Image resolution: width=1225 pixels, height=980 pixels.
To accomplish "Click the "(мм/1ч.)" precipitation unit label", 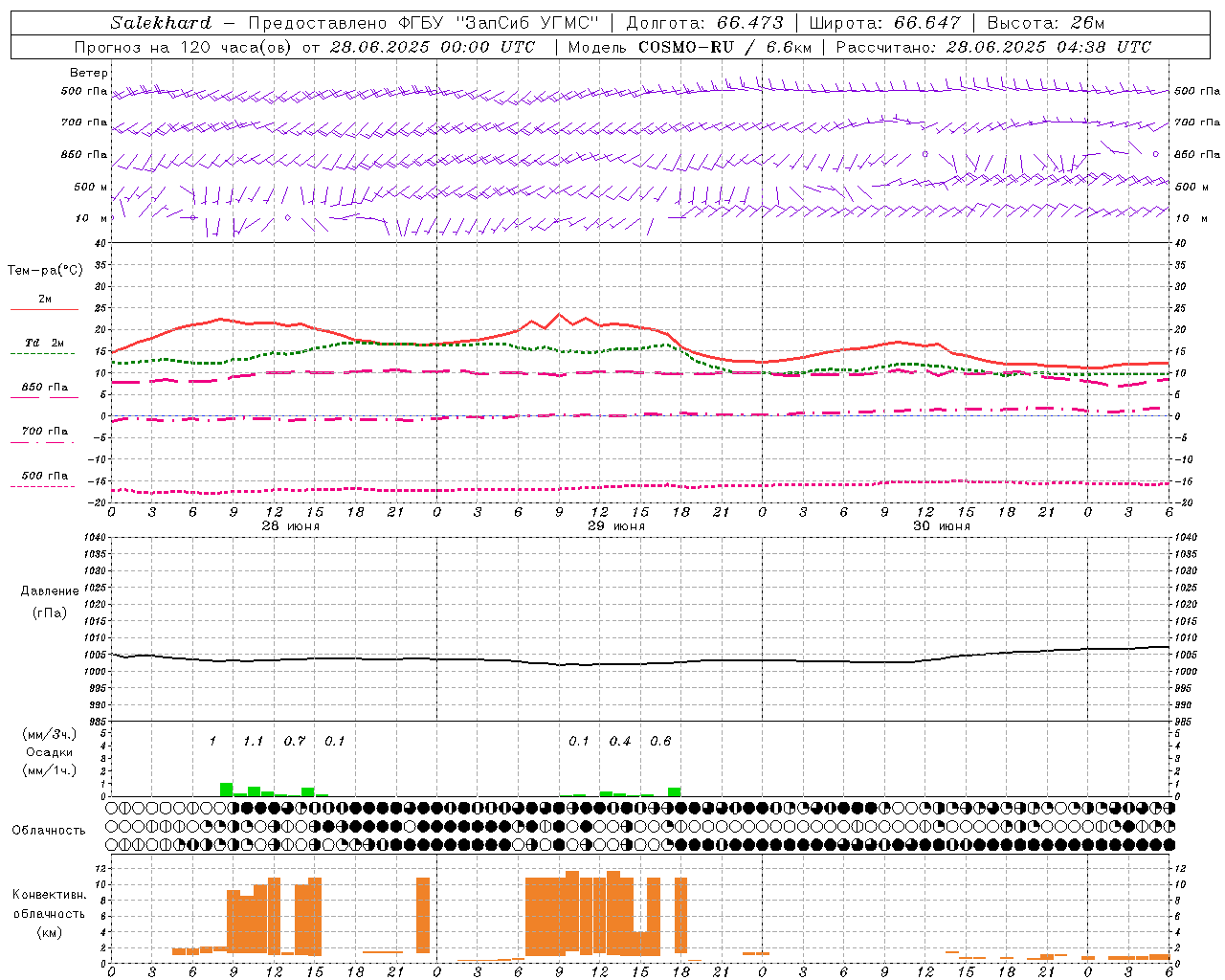I will click(x=49, y=770).
